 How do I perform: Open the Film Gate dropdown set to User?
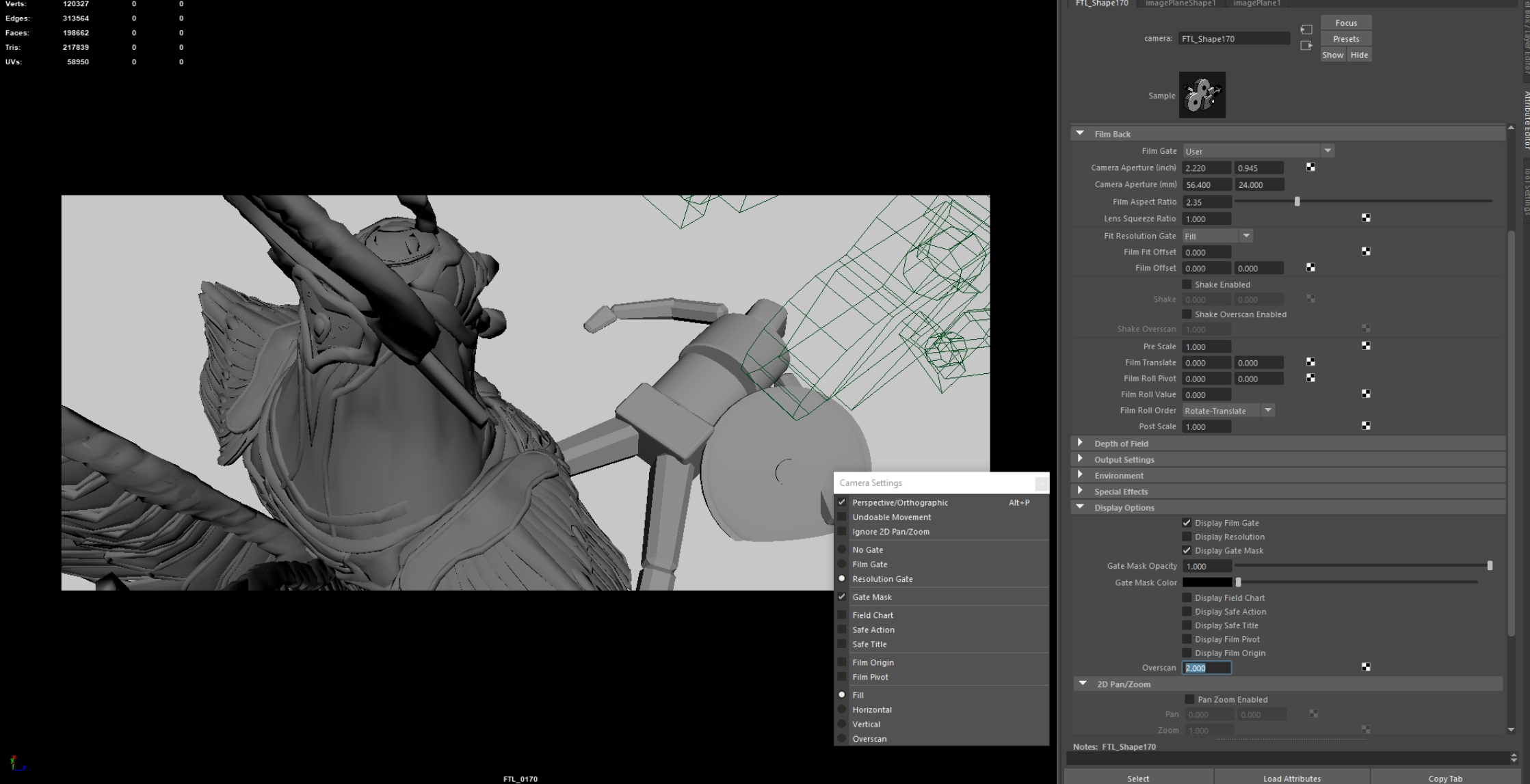(1258, 151)
